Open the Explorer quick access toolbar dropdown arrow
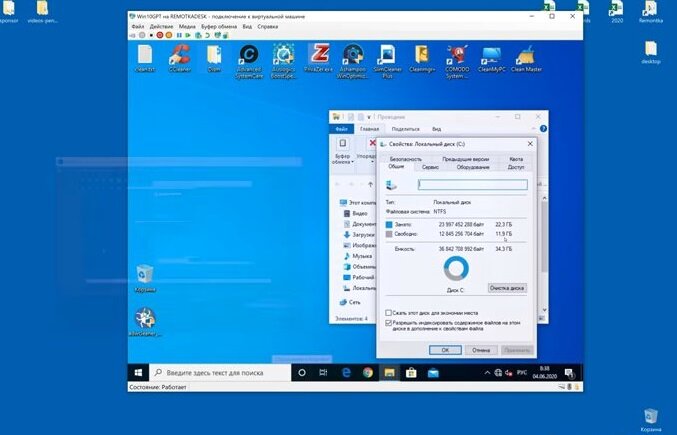Screen dimensions: 677x435 coord(369,117)
